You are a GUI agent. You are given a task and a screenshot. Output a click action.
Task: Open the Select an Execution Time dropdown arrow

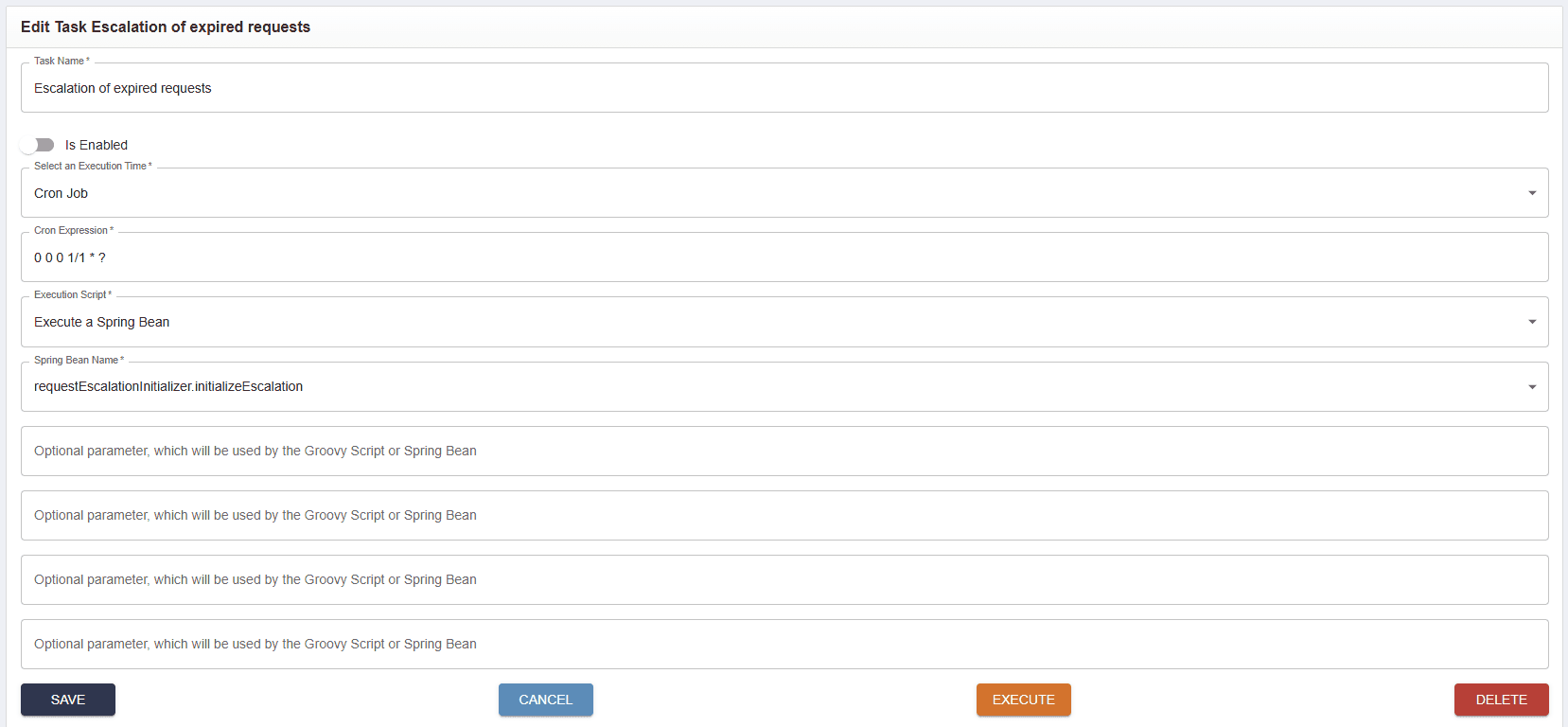coord(1531,193)
